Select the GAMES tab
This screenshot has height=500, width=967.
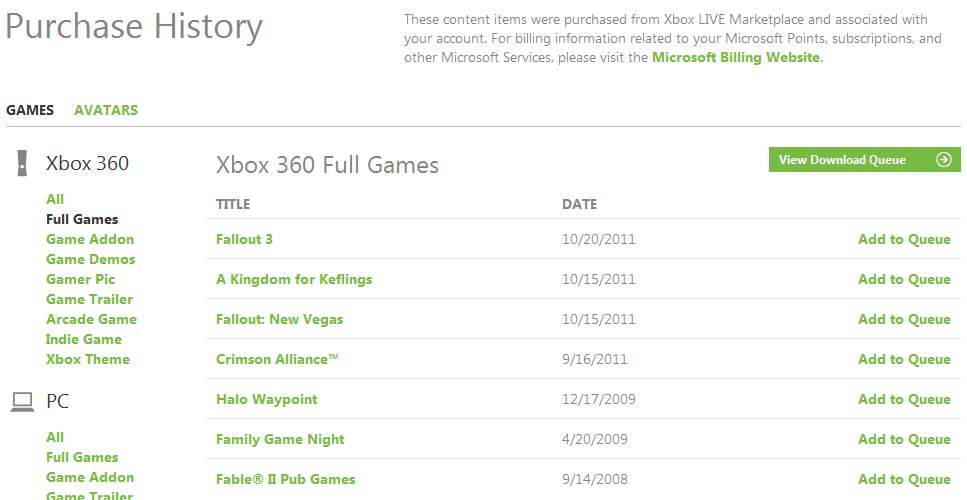30,110
